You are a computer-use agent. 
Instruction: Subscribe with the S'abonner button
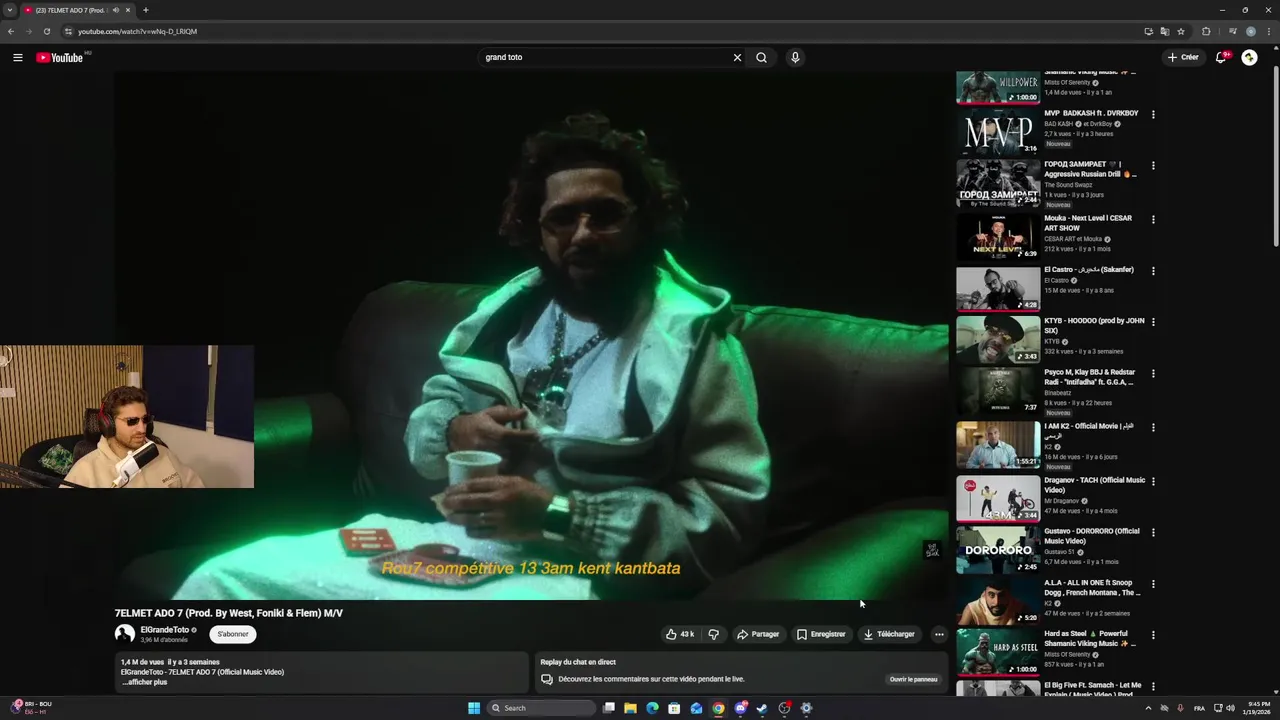coord(233,634)
